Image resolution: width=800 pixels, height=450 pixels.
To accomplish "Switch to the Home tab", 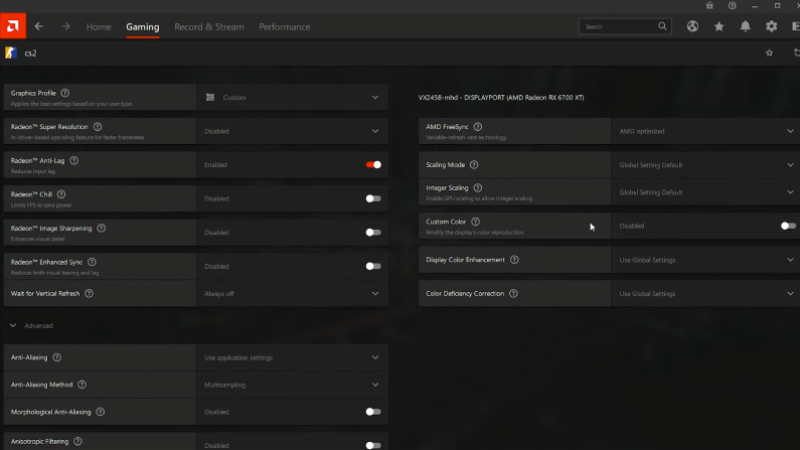I will (x=98, y=27).
